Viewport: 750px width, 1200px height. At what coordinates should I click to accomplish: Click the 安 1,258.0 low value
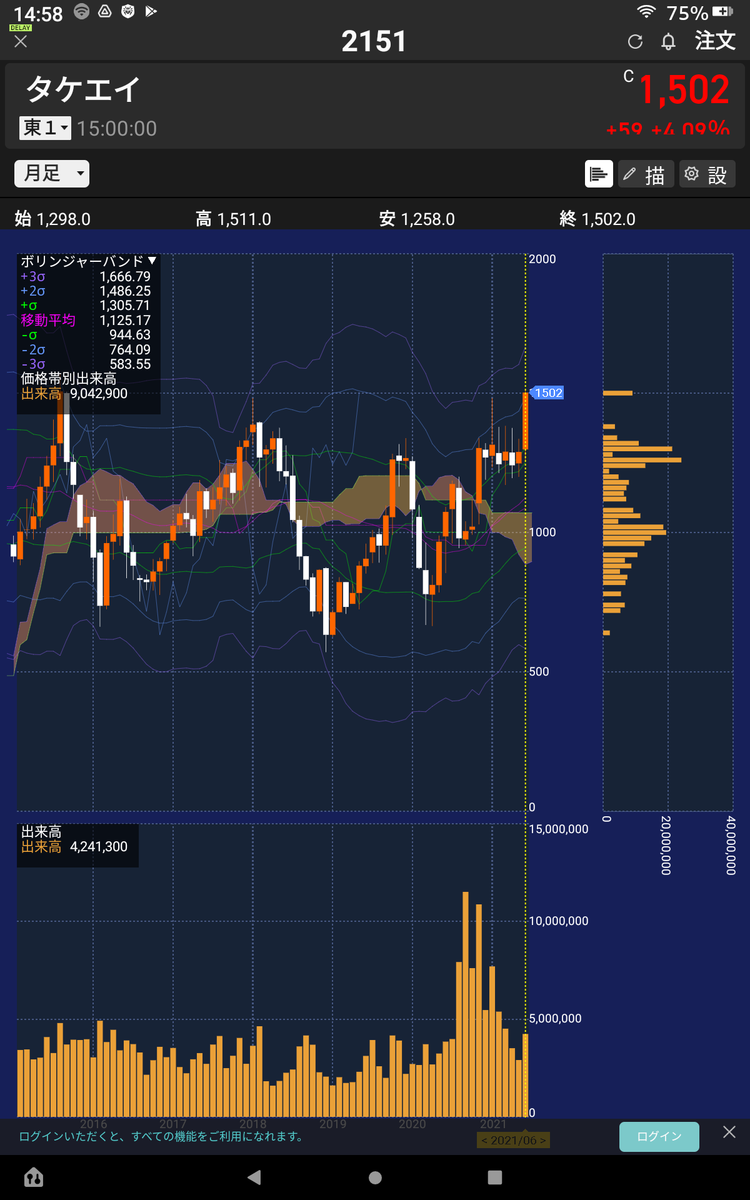[x=417, y=219]
